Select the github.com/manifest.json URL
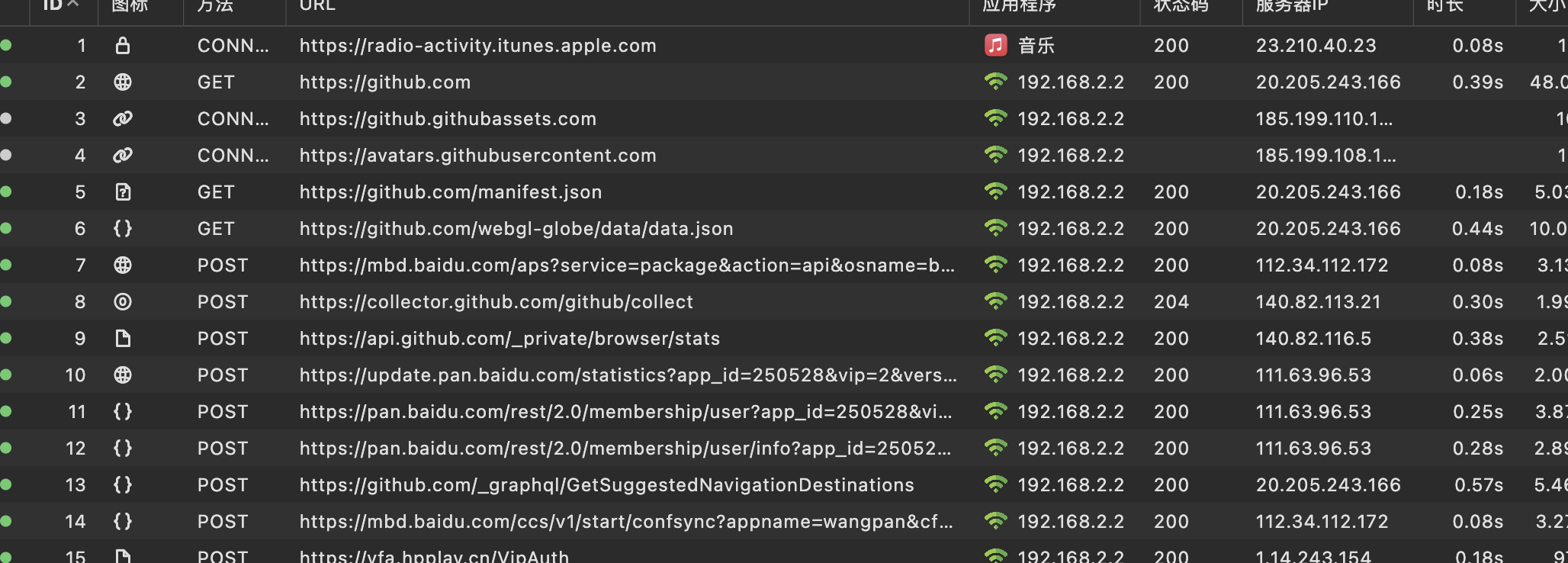 point(451,192)
